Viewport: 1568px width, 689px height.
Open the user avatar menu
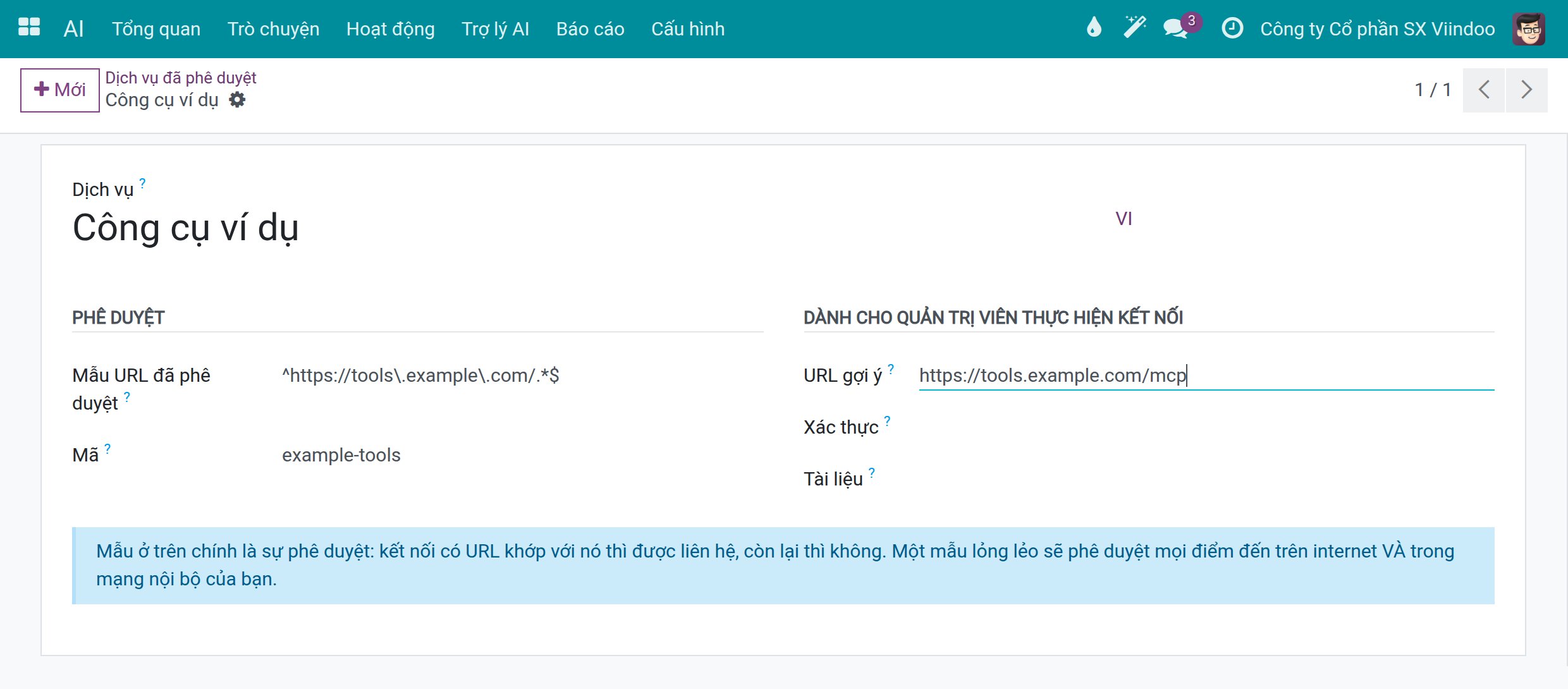(x=1529, y=28)
